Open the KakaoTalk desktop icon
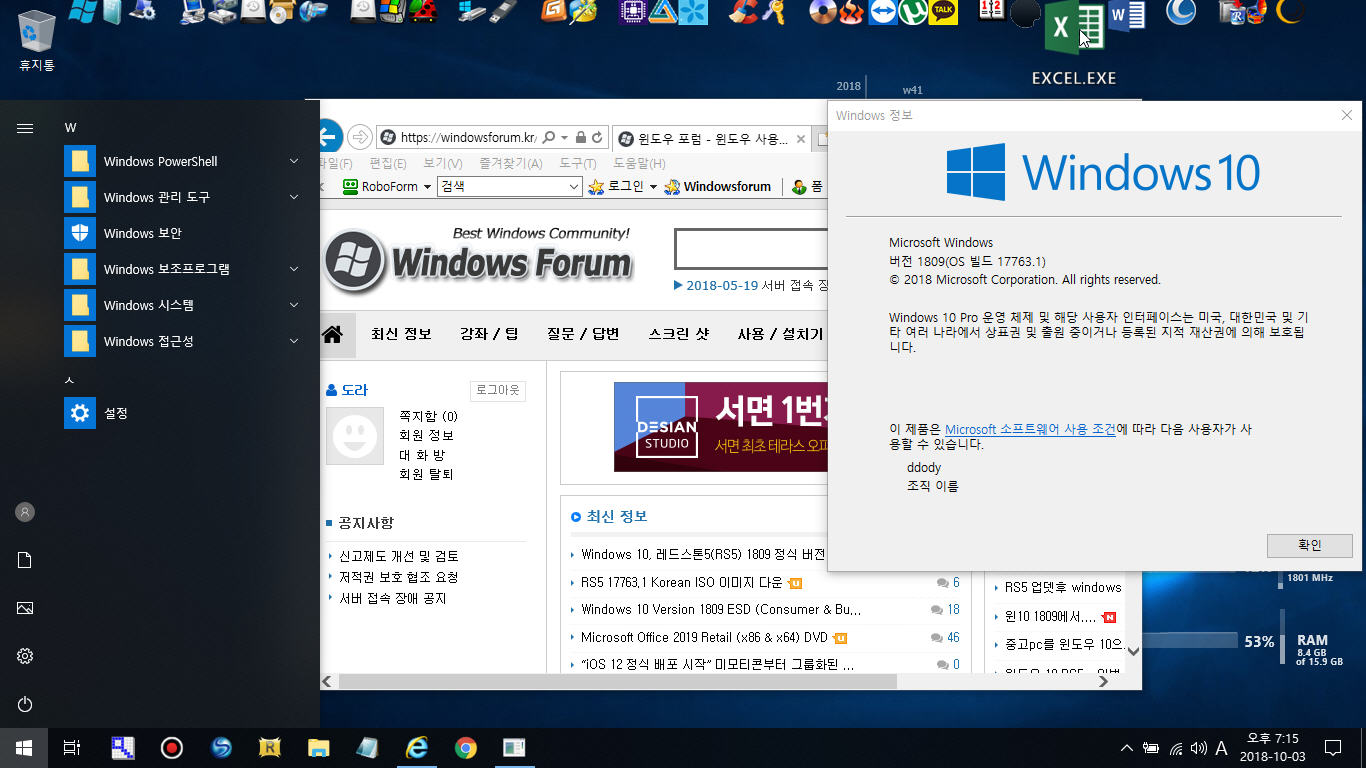 coord(942,11)
